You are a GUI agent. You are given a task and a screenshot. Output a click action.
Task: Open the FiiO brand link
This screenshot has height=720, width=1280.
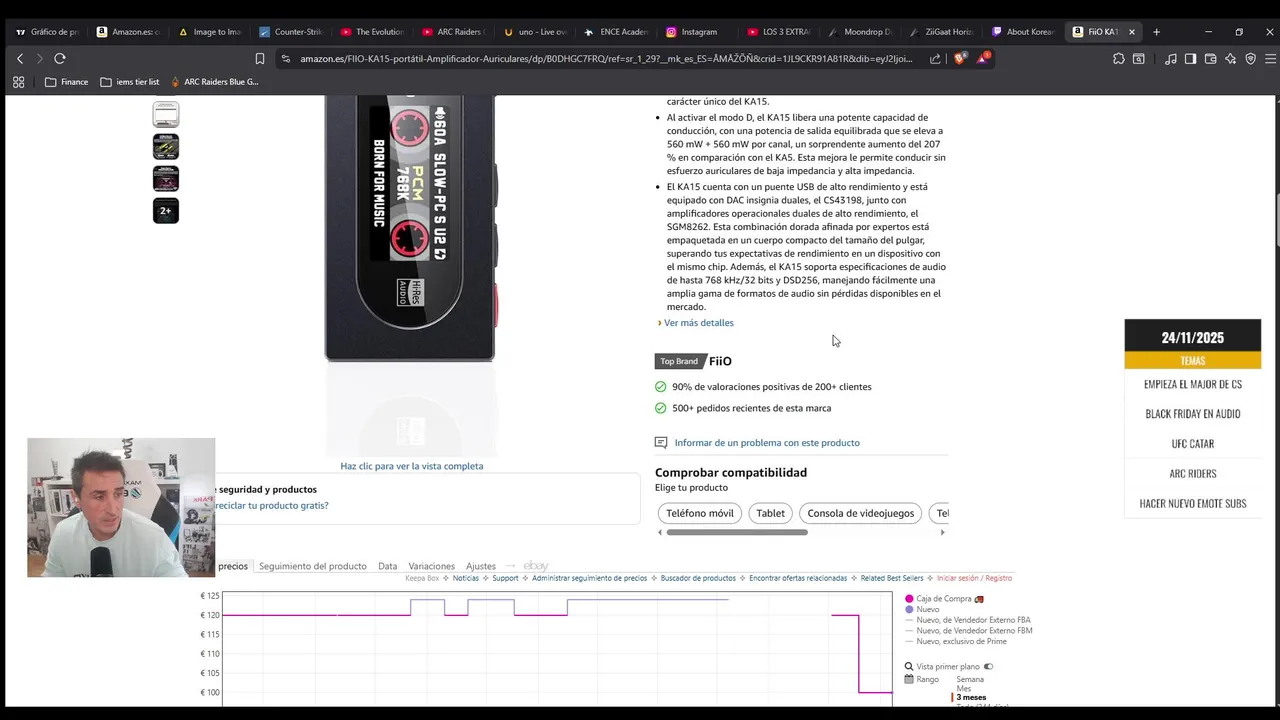[720, 361]
